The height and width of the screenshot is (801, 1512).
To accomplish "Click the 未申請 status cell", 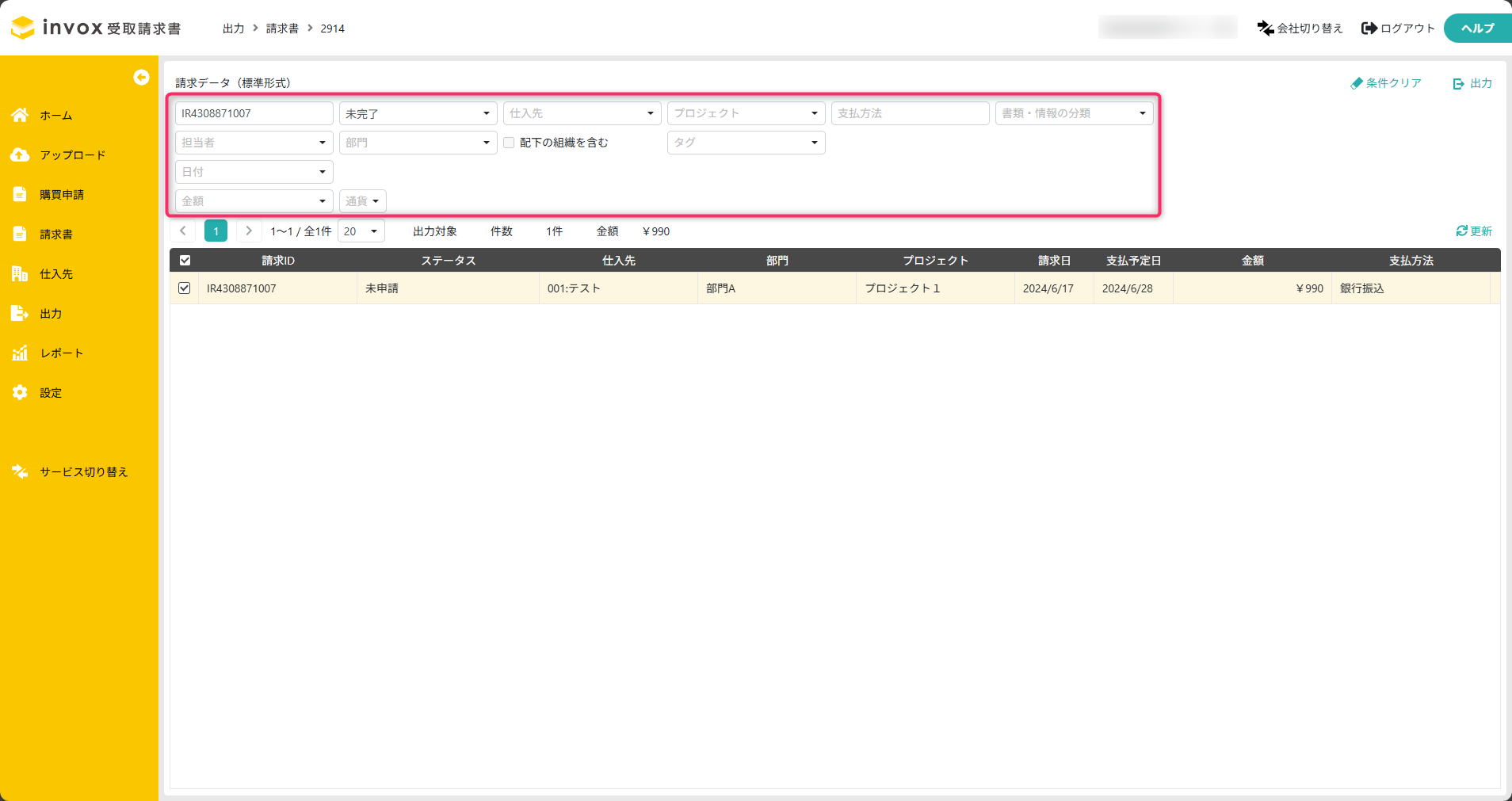I will point(449,288).
